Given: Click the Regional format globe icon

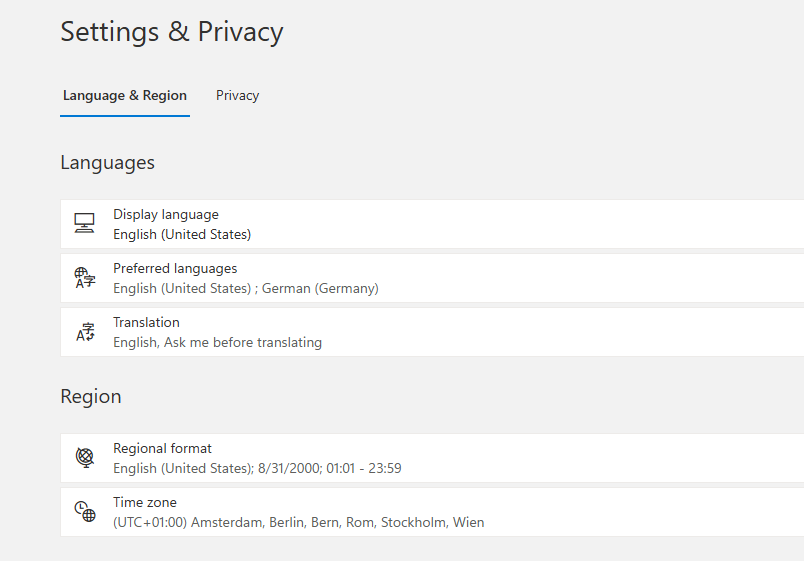Looking at the screenshot, I should point(85,457).
